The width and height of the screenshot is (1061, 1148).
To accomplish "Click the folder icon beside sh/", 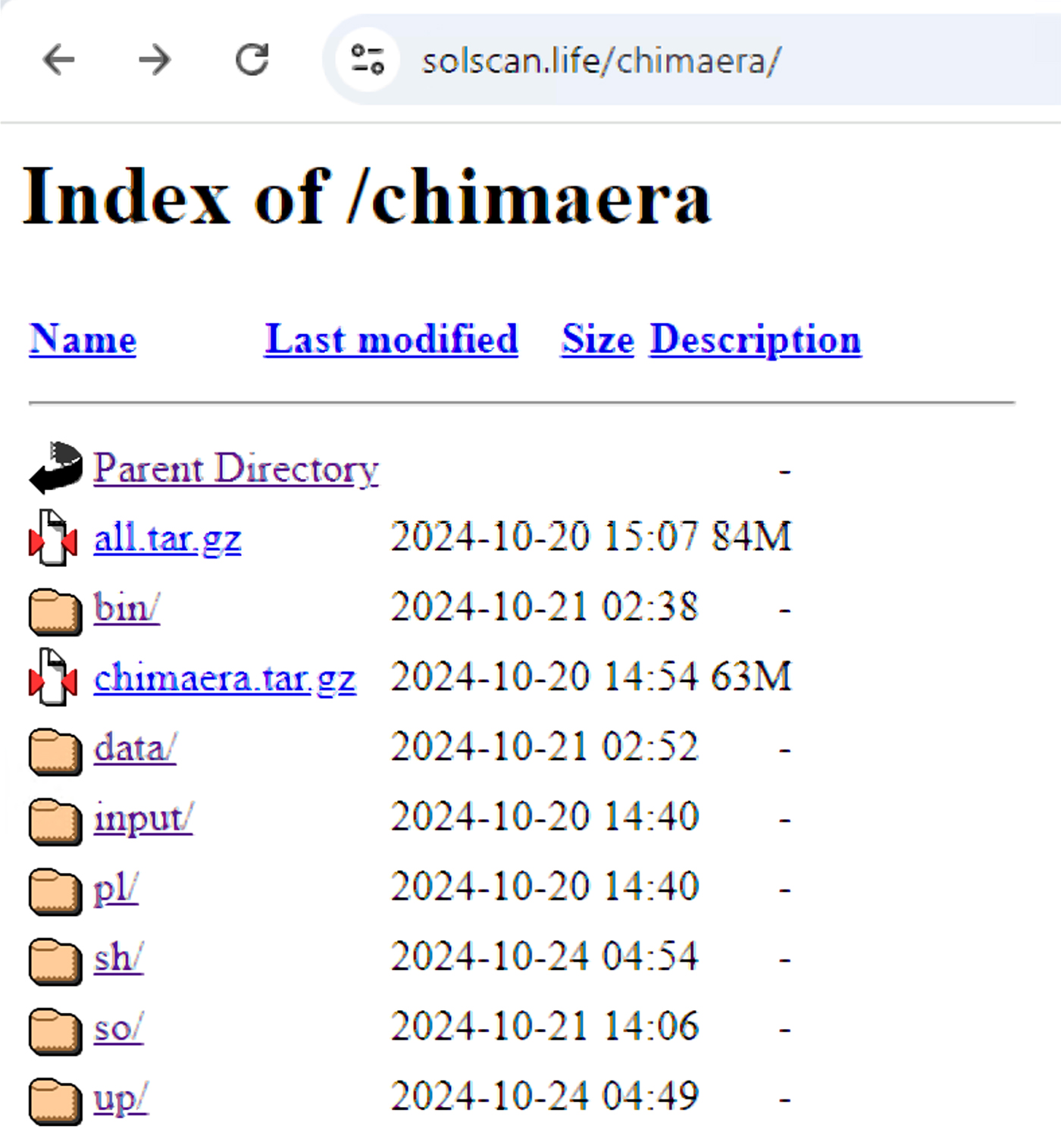I will pos(55,962).
